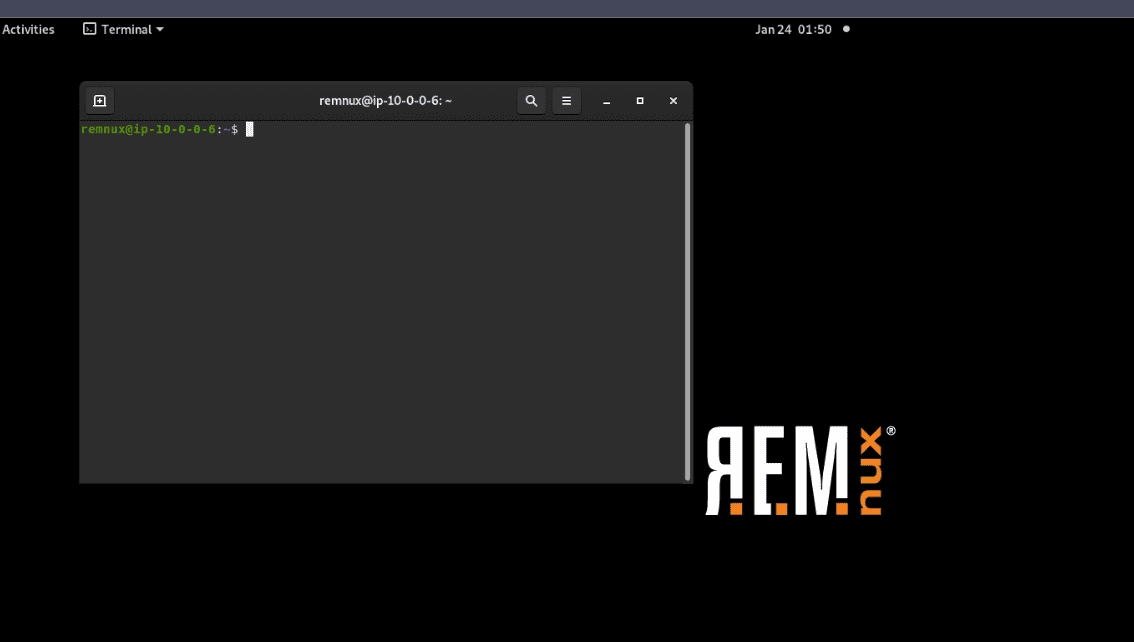This screenshot has width=1134, height=642.
Task: Open a new terminal tab
Action: 99,101
